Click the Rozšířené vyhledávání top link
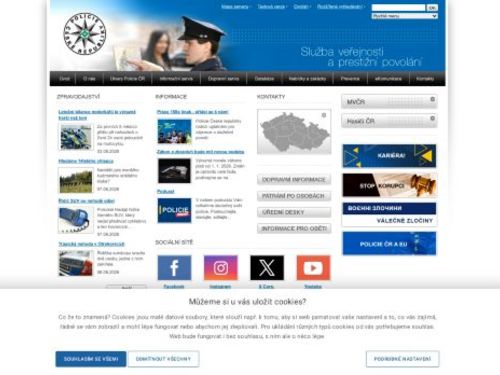The image size is (500, 375). tap(339, 7)
